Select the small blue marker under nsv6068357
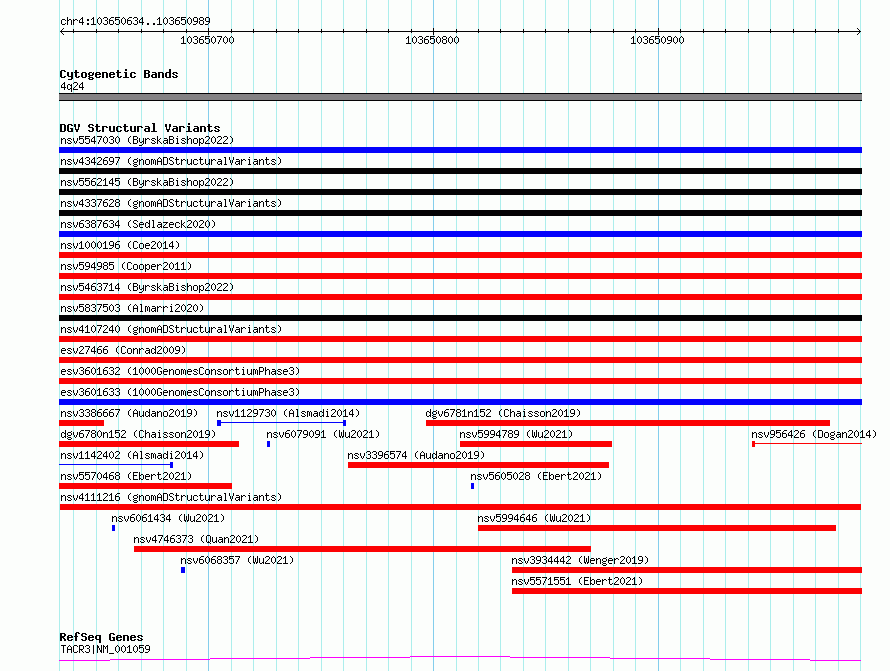The height and width of the screenshot is (671, 890). coord(183,570)
